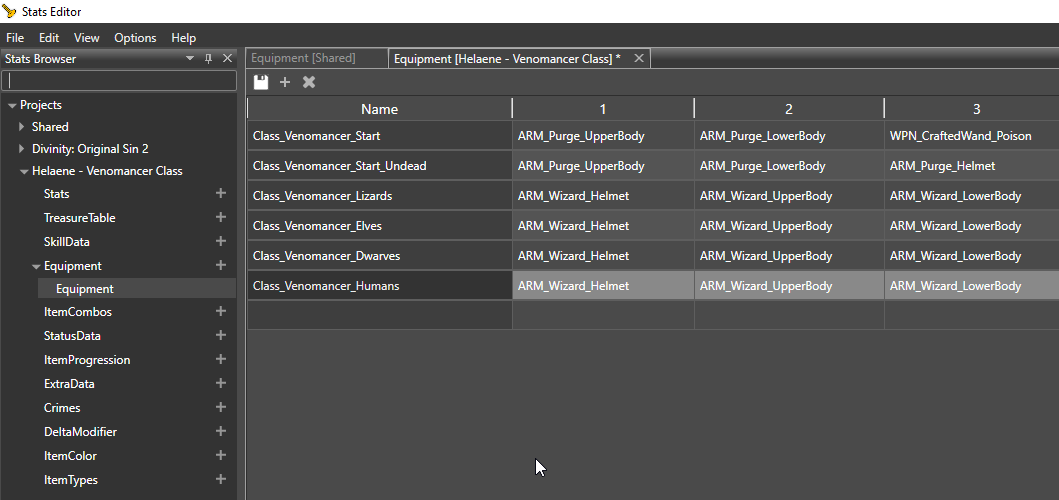Switch to the Equipment [Shared] tab

click(x=303, y=59)
